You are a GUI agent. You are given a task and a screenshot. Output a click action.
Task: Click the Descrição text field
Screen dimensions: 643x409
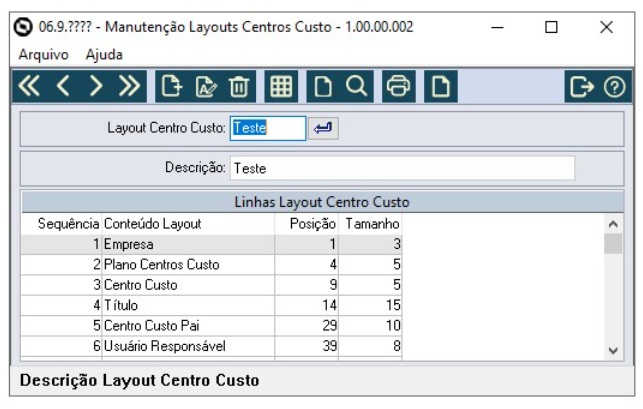pos(402,168)
